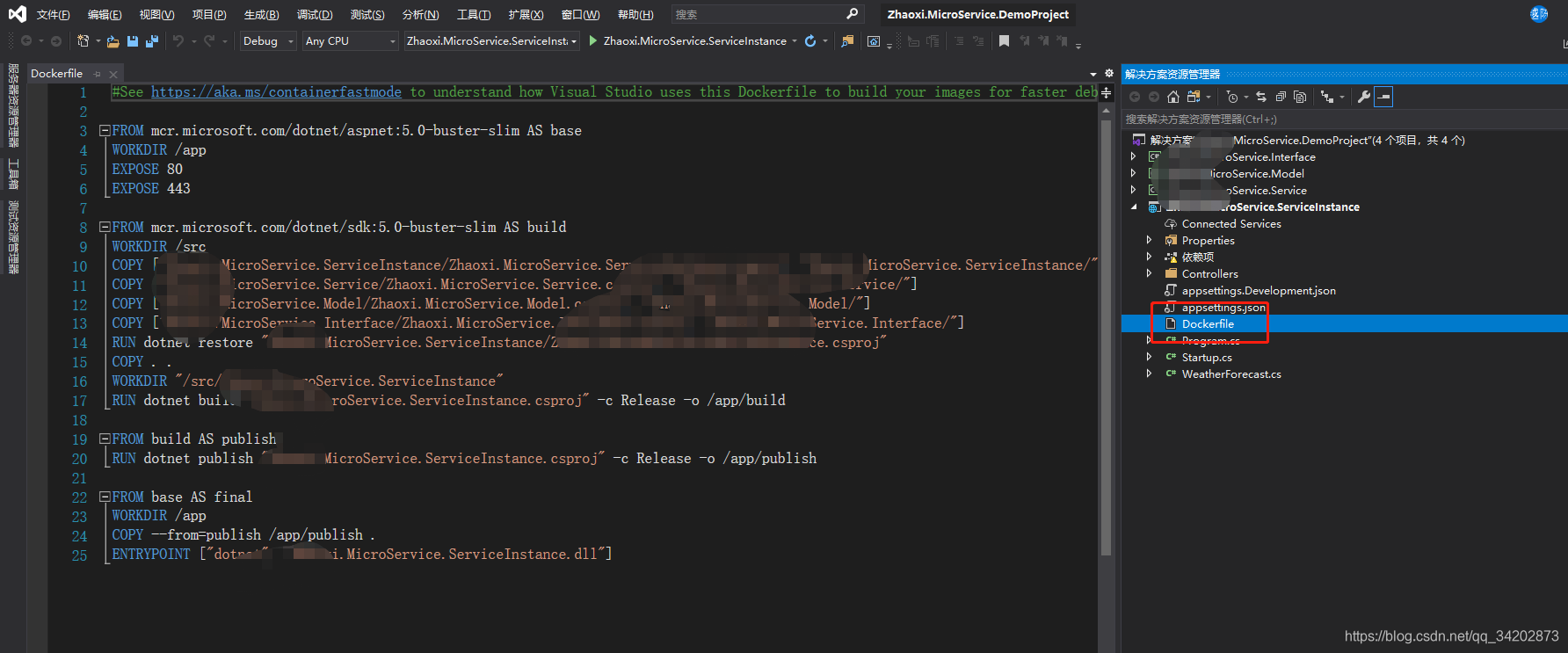
Task: Click the switch views icon in Solution Explorer
Action: click(1194, 97)
